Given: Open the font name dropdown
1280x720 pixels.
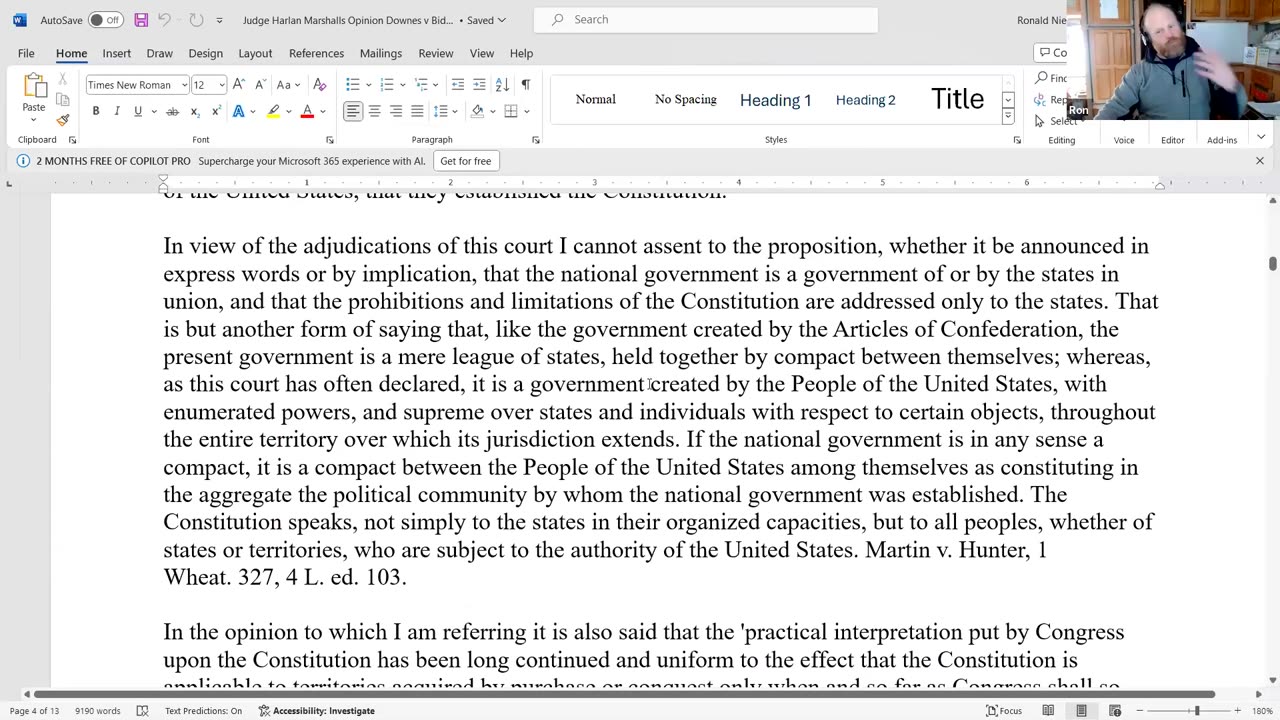Looking at the screenshot, I should coord(184,85).
